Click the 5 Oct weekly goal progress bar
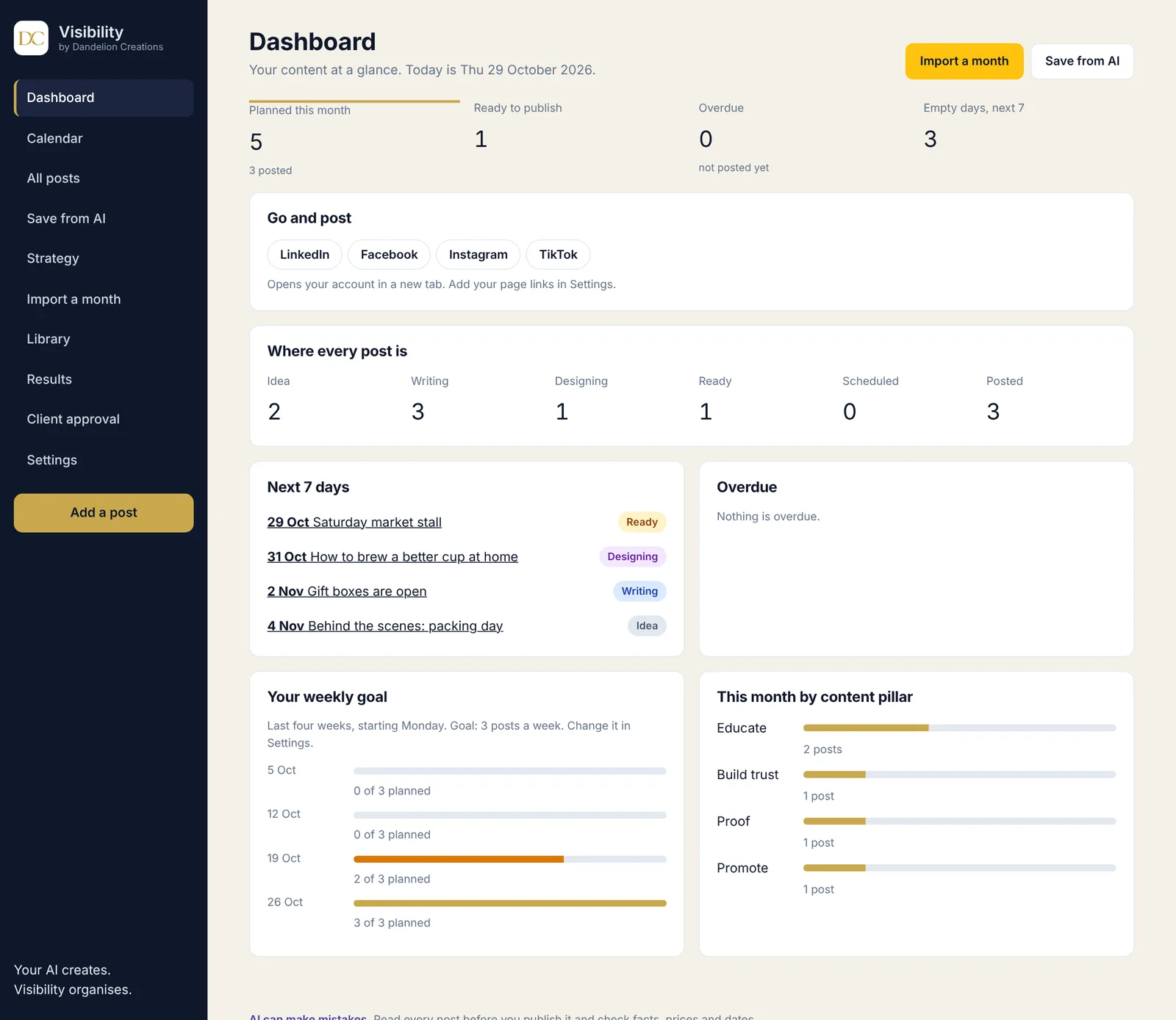 pos(510,771)
